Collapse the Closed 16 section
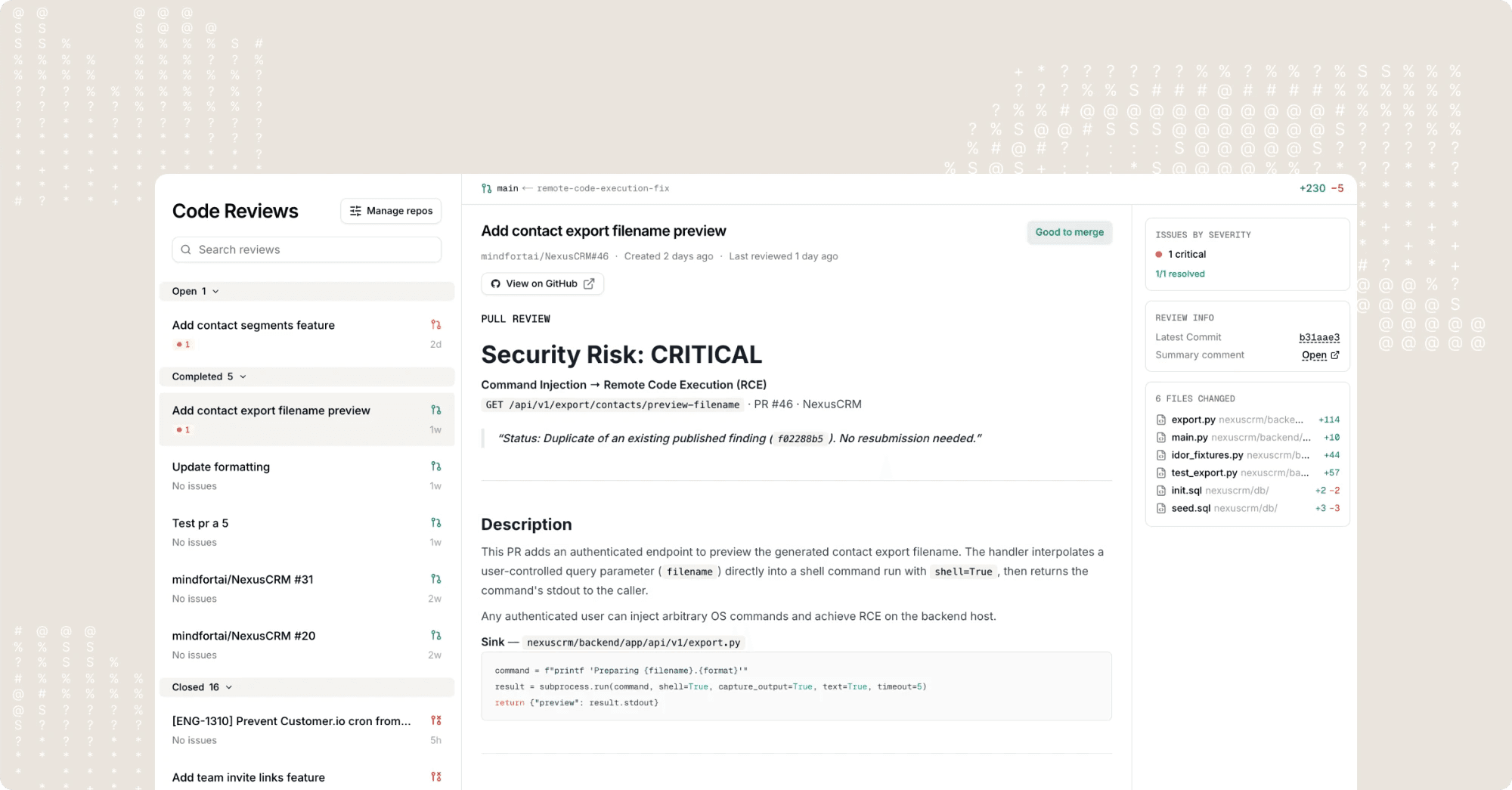Screen dimensions: 1512x790 tap(306, 687)
